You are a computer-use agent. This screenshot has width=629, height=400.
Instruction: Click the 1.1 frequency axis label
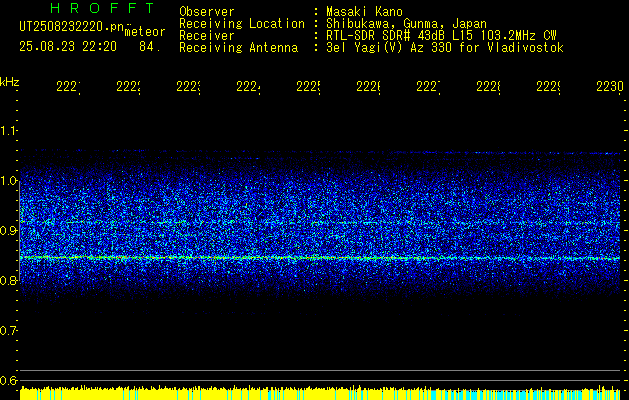tap(8, 130)
